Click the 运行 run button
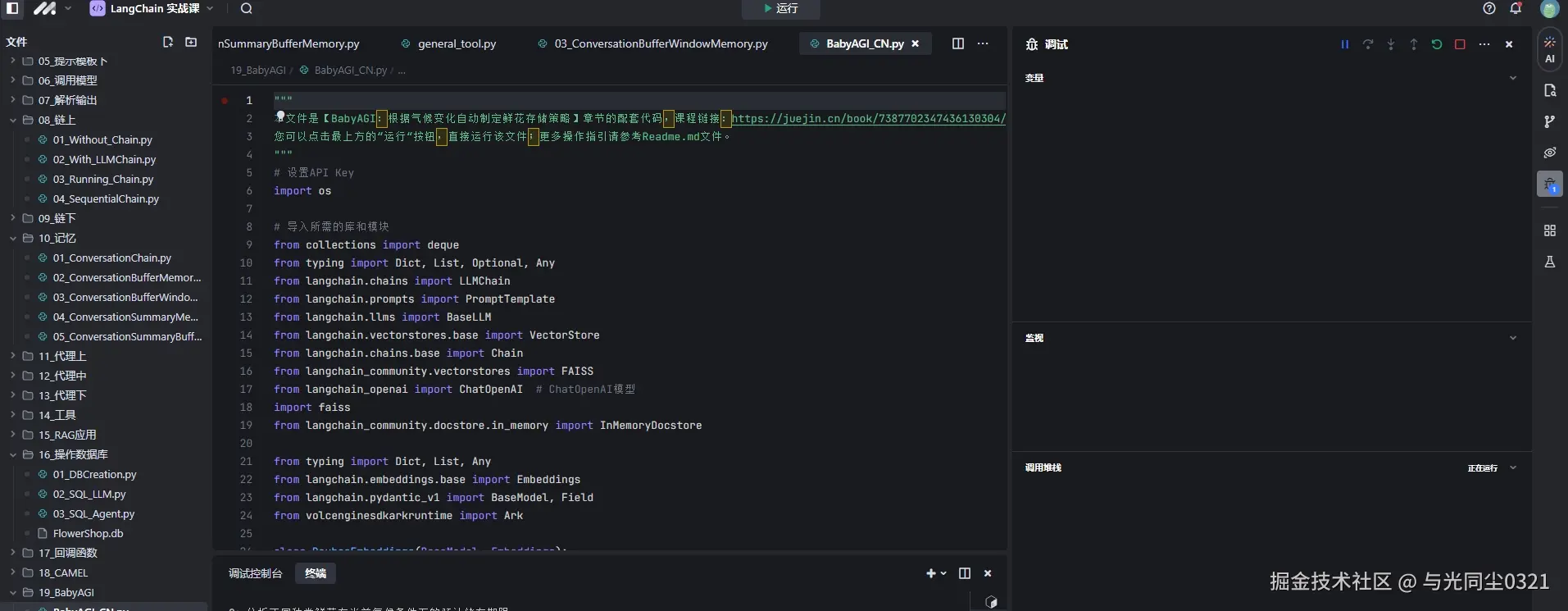The height and width of the screenshot is (611, 1568). [x=780, y=9]
